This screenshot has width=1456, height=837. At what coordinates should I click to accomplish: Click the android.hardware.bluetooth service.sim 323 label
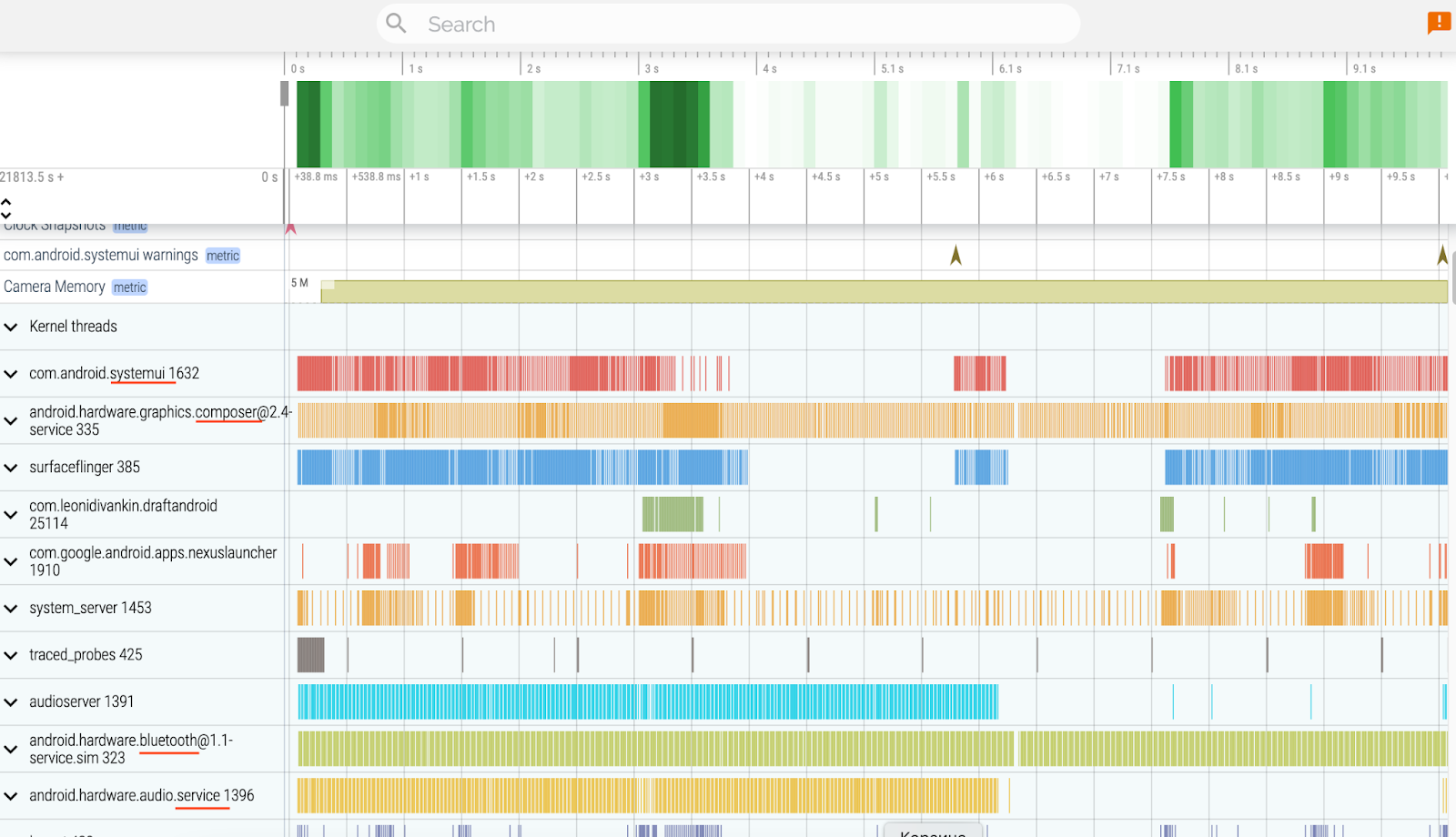130,749
